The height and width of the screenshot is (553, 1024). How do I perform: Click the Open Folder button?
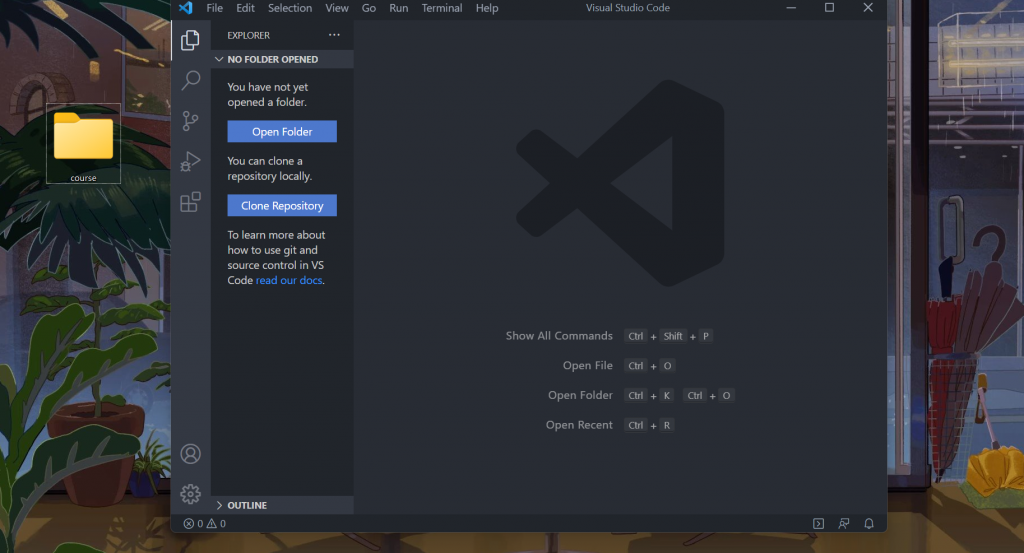282,131
